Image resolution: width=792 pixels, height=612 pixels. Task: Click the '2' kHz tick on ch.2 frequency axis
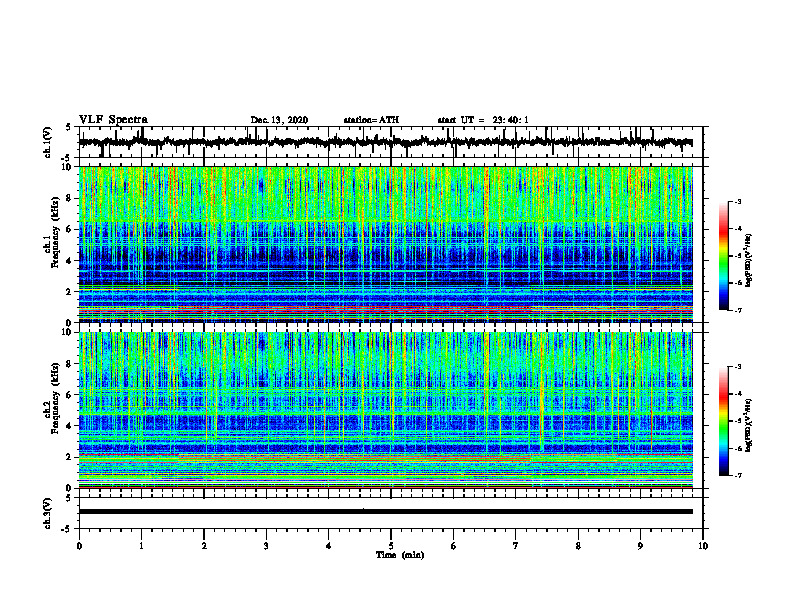click(70, 457)
